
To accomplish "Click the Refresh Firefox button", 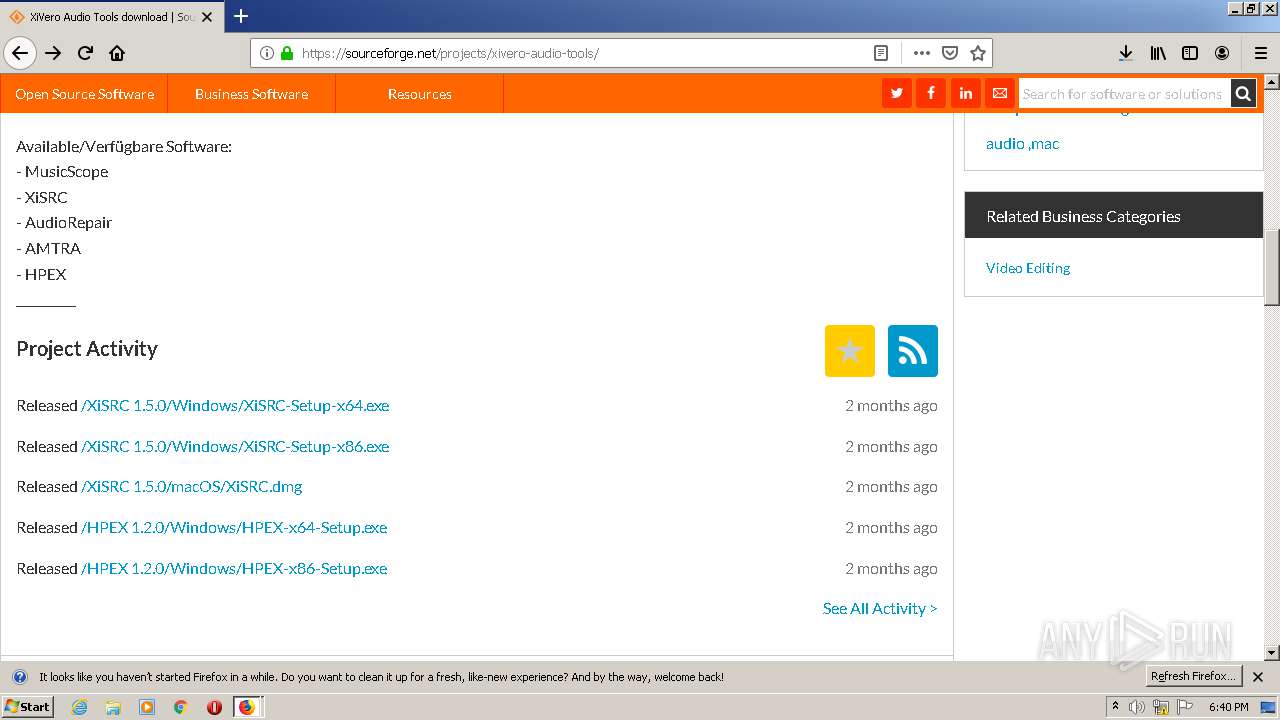I will pyautogui.click(x=1194, y=676).
